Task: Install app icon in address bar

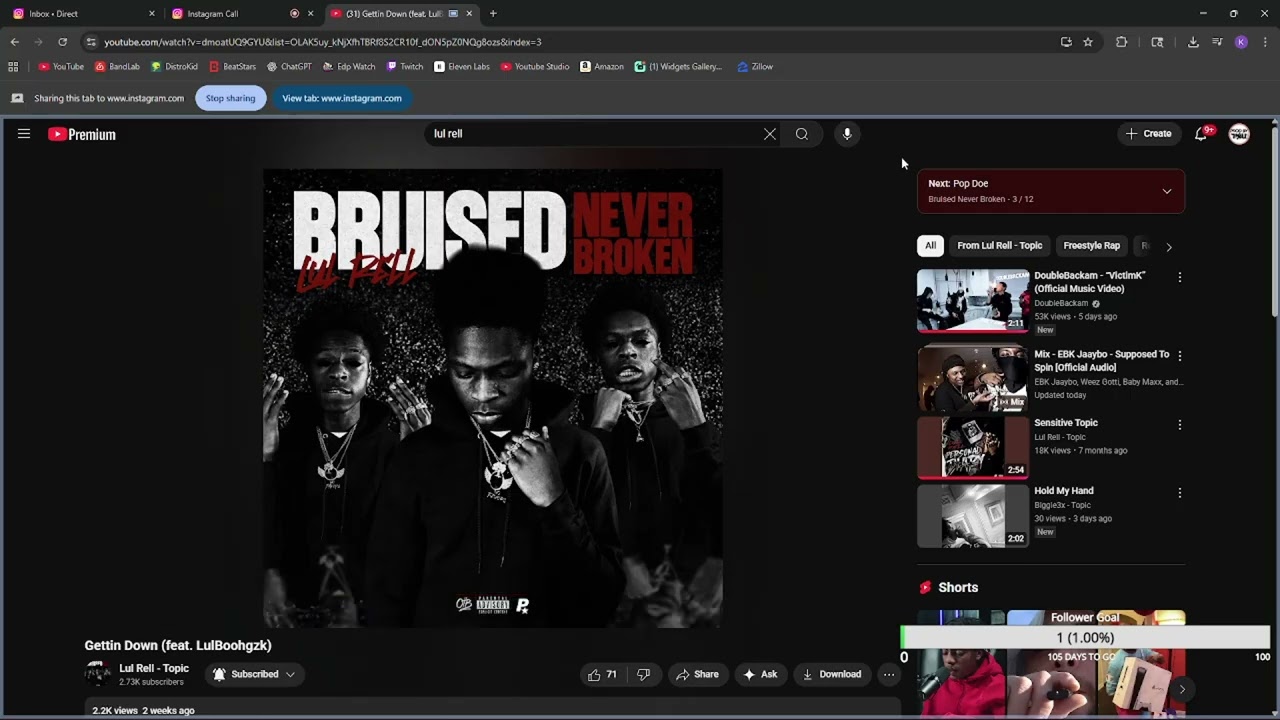Action: 1066,42
